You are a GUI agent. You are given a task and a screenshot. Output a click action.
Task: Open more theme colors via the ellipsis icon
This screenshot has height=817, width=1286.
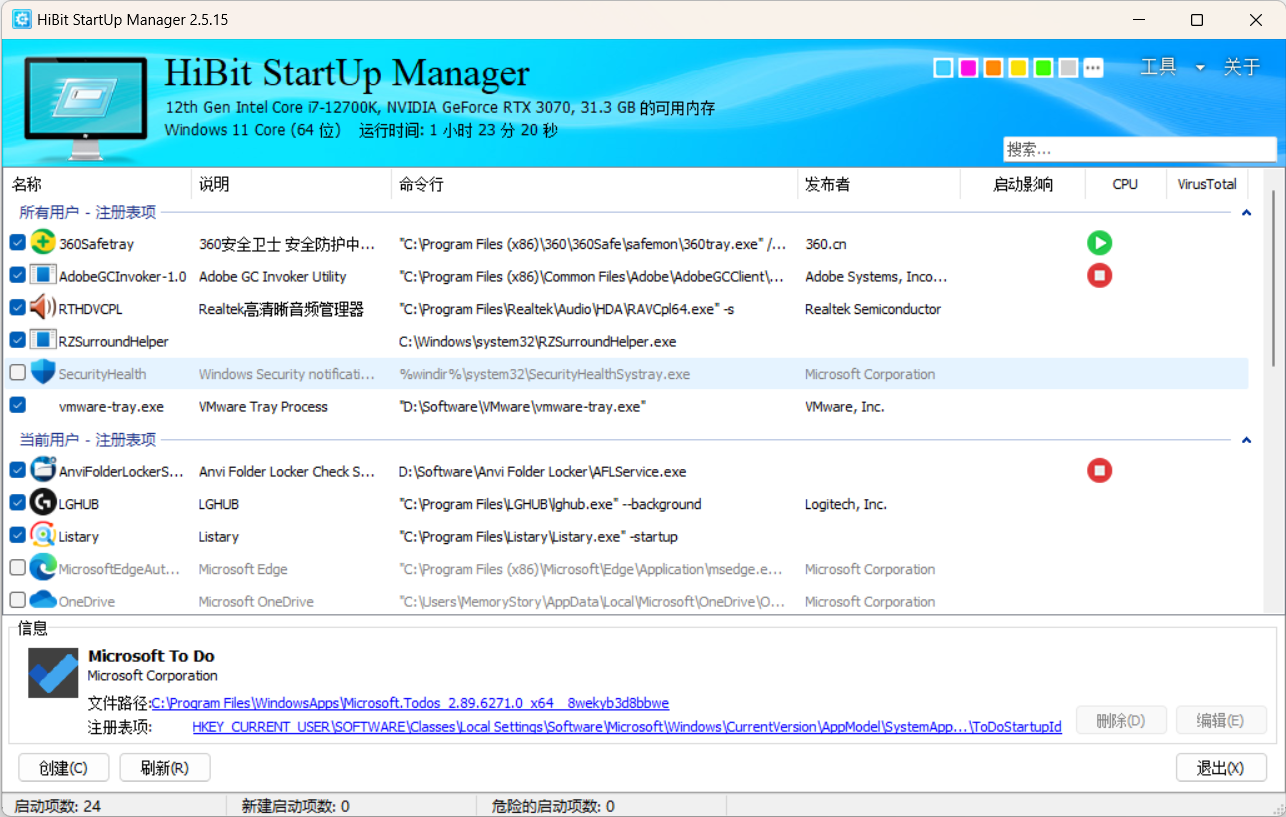coord(1093,68)
